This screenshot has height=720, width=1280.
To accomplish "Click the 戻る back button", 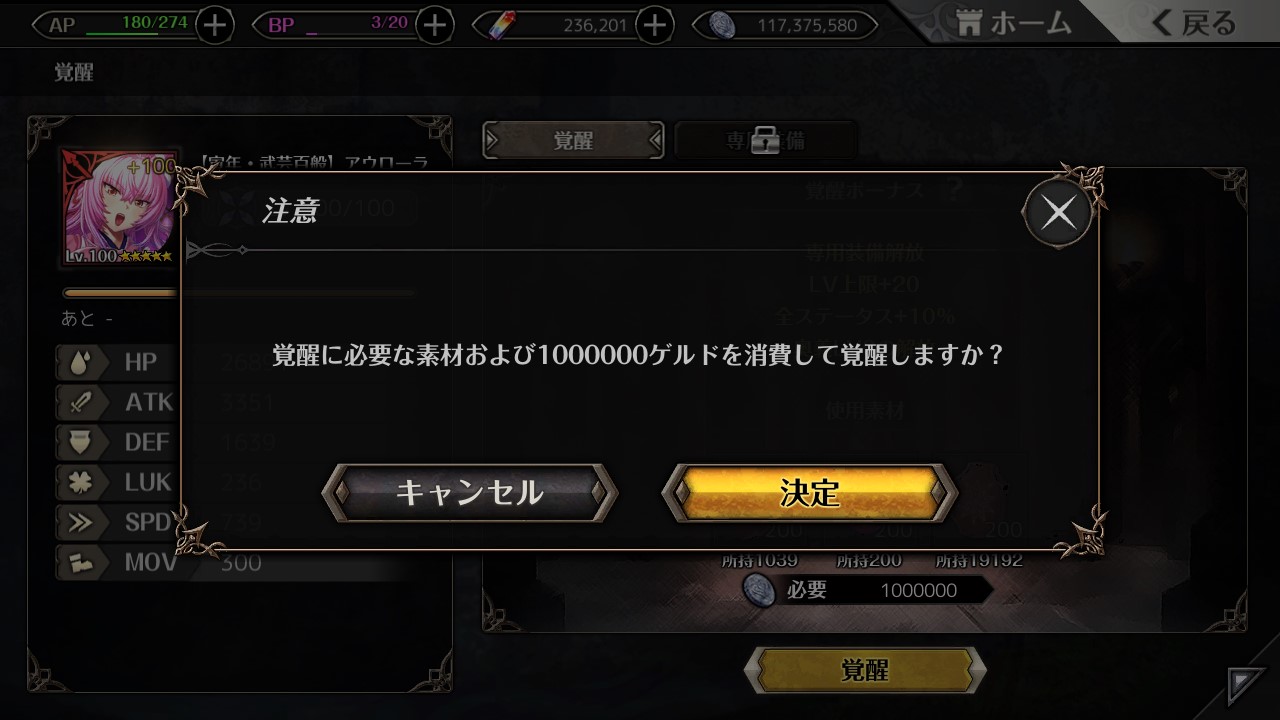I will point(1194,22).
